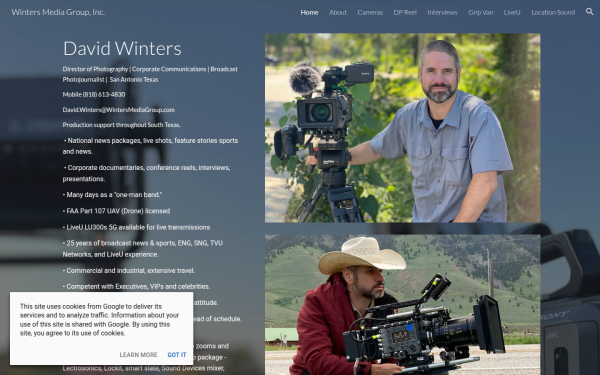
Task: Open the site search icon
Action: pyautogui.click(x=589, y=12)
